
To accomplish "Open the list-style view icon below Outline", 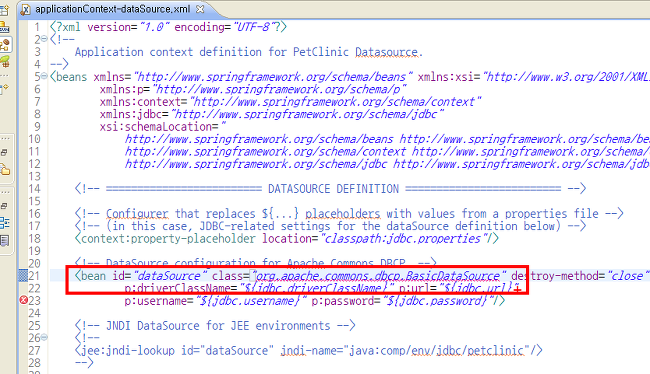I will [x=5, y=240].
